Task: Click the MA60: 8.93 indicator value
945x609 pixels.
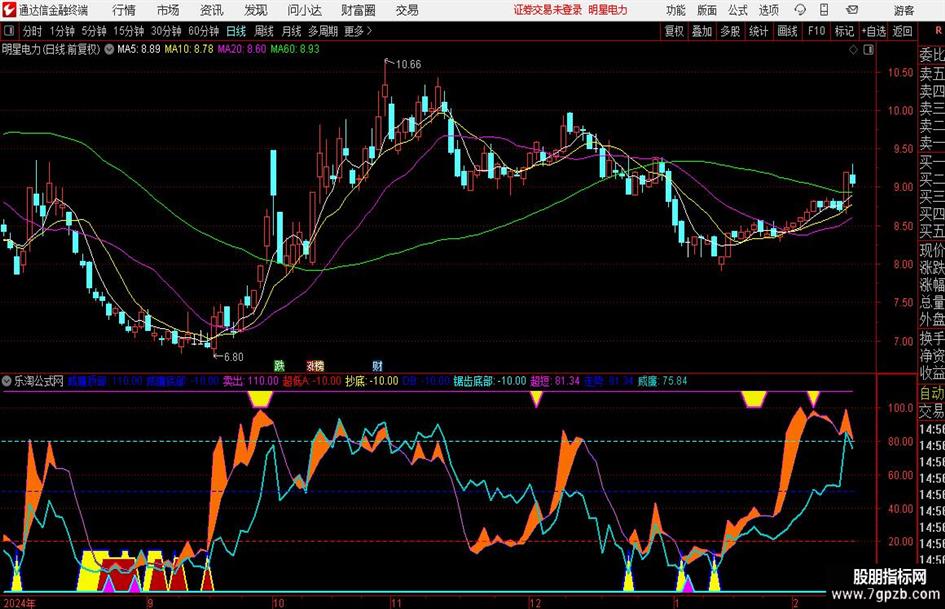Action: 295,49
